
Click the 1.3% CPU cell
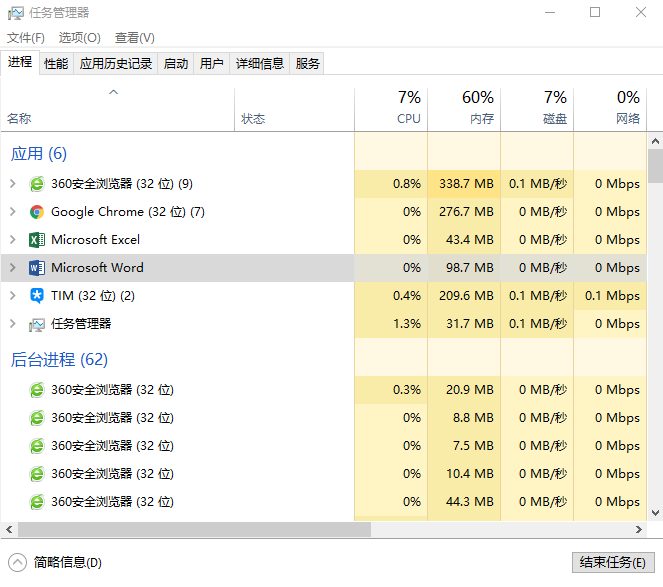pyautogui.click(x=391, y=324)
